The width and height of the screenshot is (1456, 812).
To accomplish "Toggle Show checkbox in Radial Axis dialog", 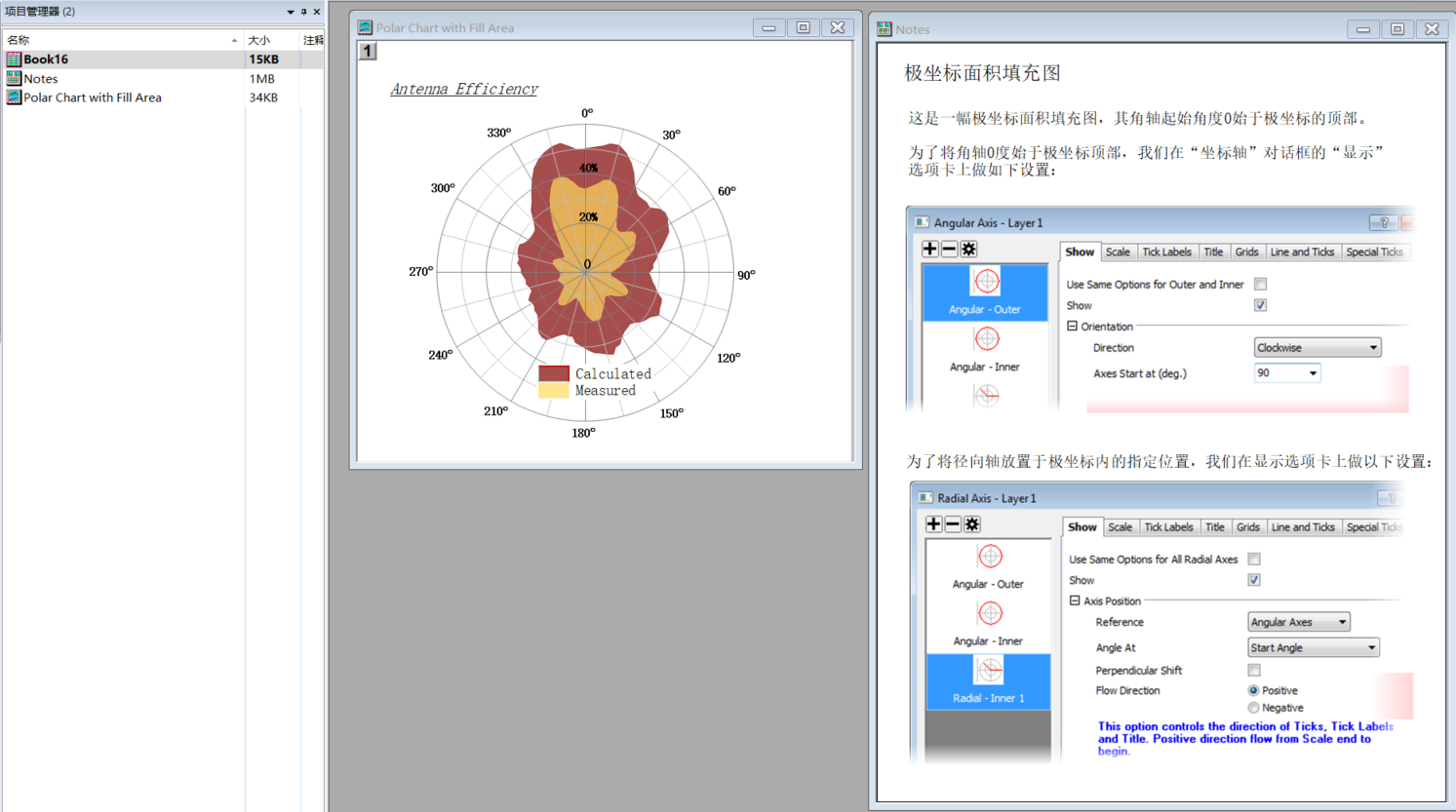I will [1254, 580].
